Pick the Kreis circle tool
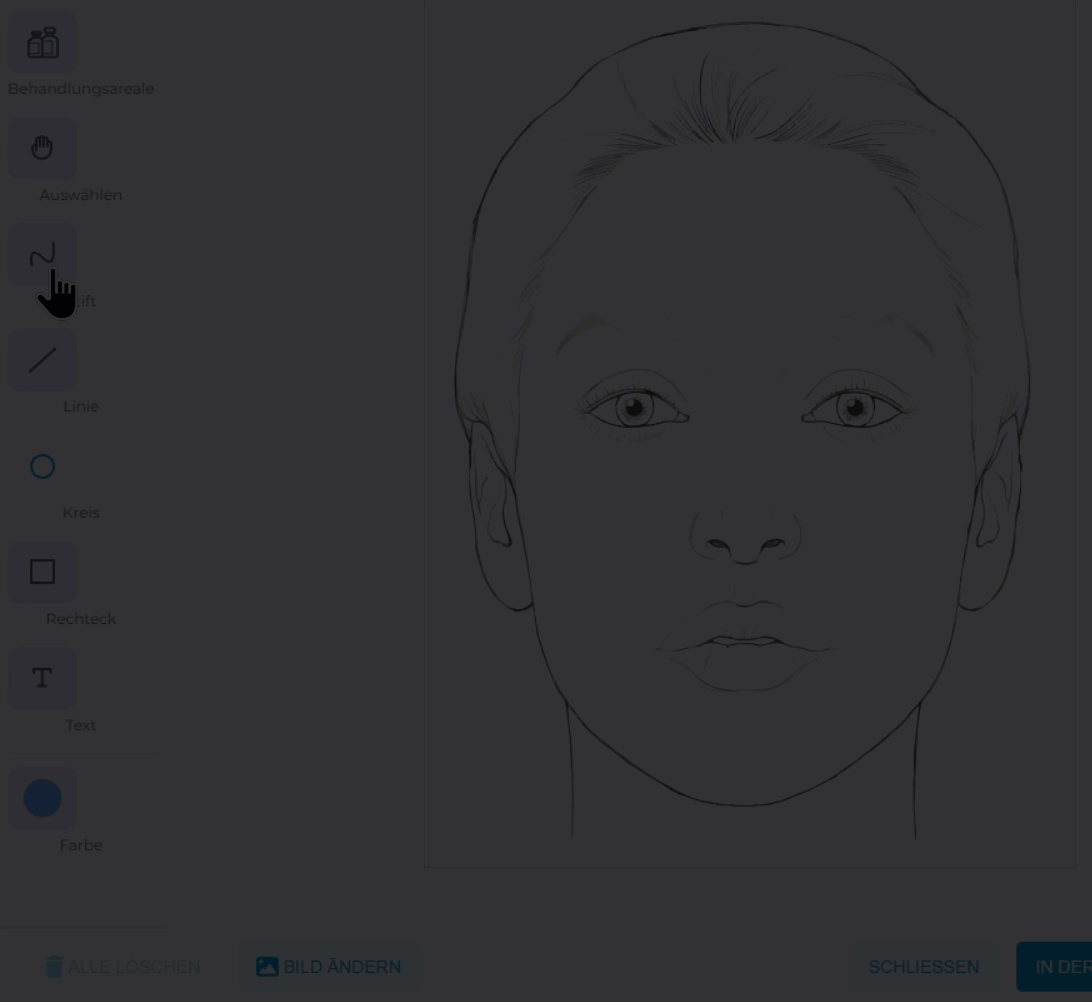Image resolution: width=1092 pixels, height=1002 pixels. click(x=42, y=467)
